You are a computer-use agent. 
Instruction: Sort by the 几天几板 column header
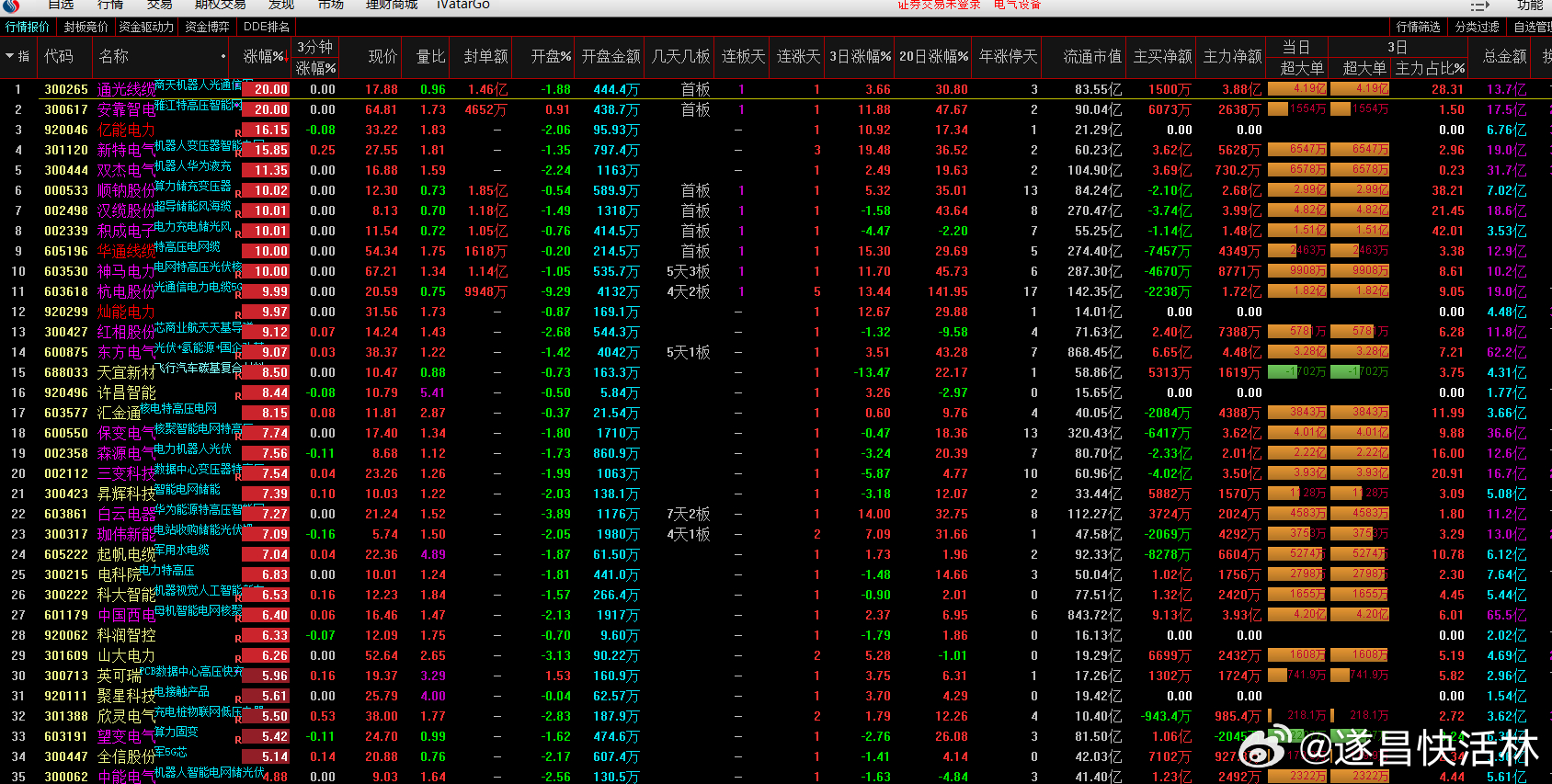pyautogui.click(x=680, y=56)
